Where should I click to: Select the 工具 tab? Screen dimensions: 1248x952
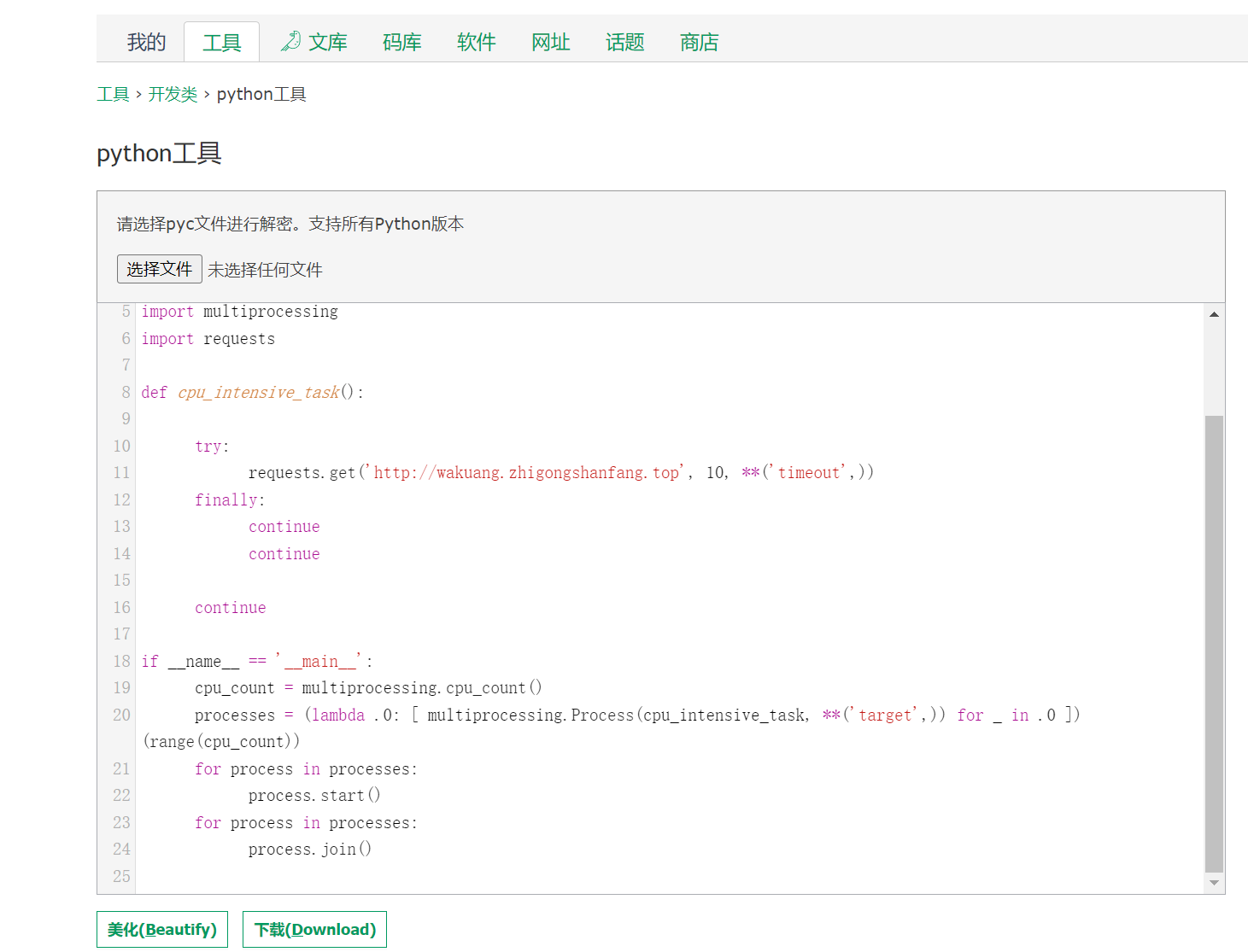tap(222, 42)
